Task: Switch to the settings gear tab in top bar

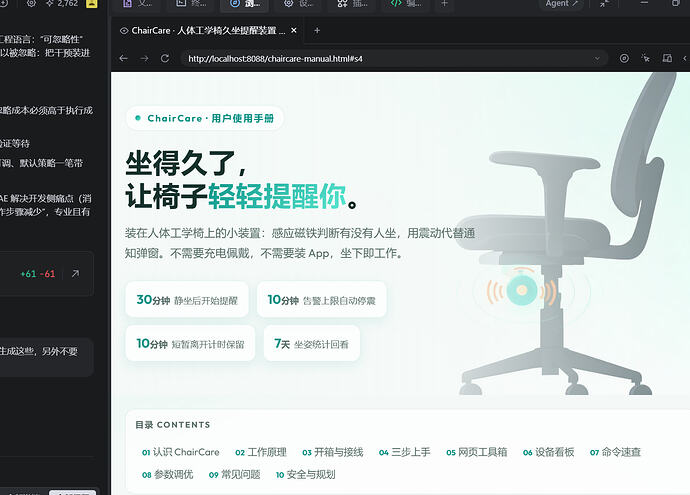Action: pyautogui.click(x=298, y=4)
